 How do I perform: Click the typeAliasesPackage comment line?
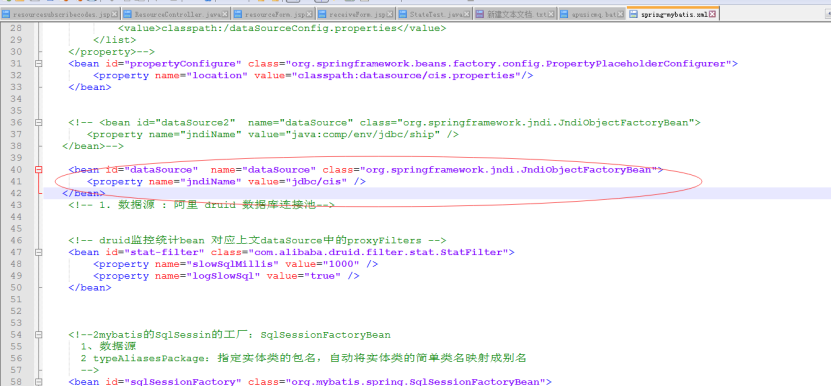[x=304, y=358]
